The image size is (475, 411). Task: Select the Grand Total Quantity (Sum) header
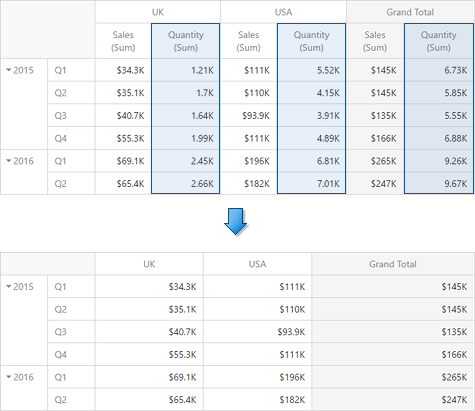pos(438,41)
